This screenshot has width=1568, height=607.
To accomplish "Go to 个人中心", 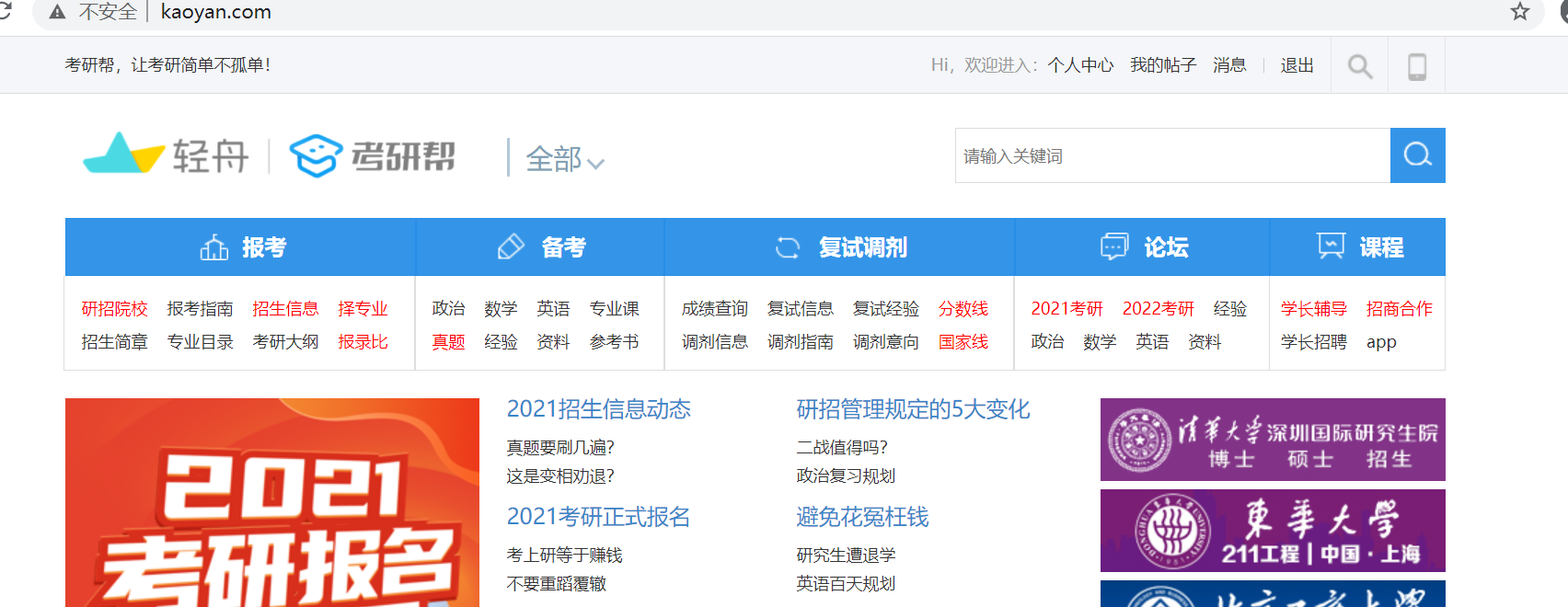I will [x=1080, y=65].
